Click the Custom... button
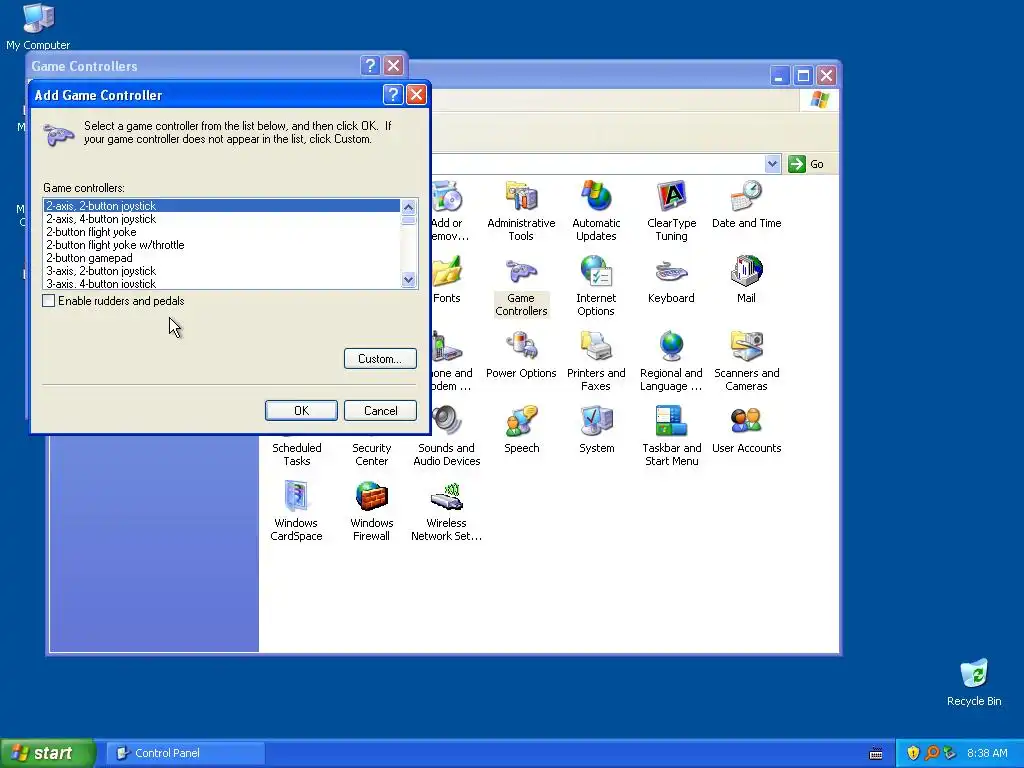The image size is (1024, 768). (380, 359)
